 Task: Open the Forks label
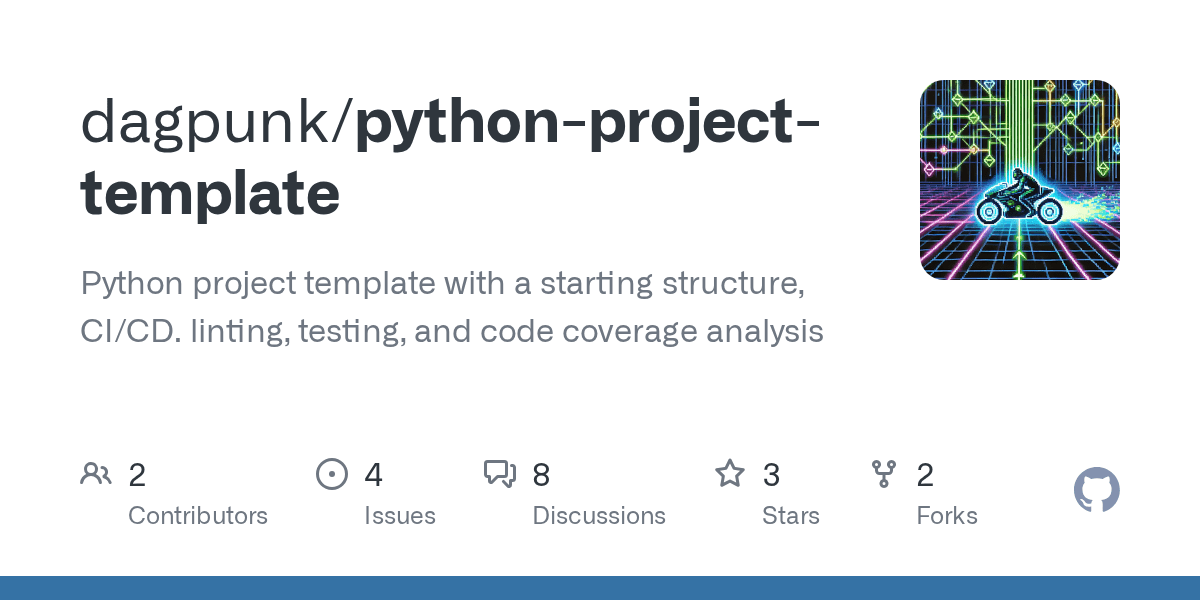[x=946, y=516]
